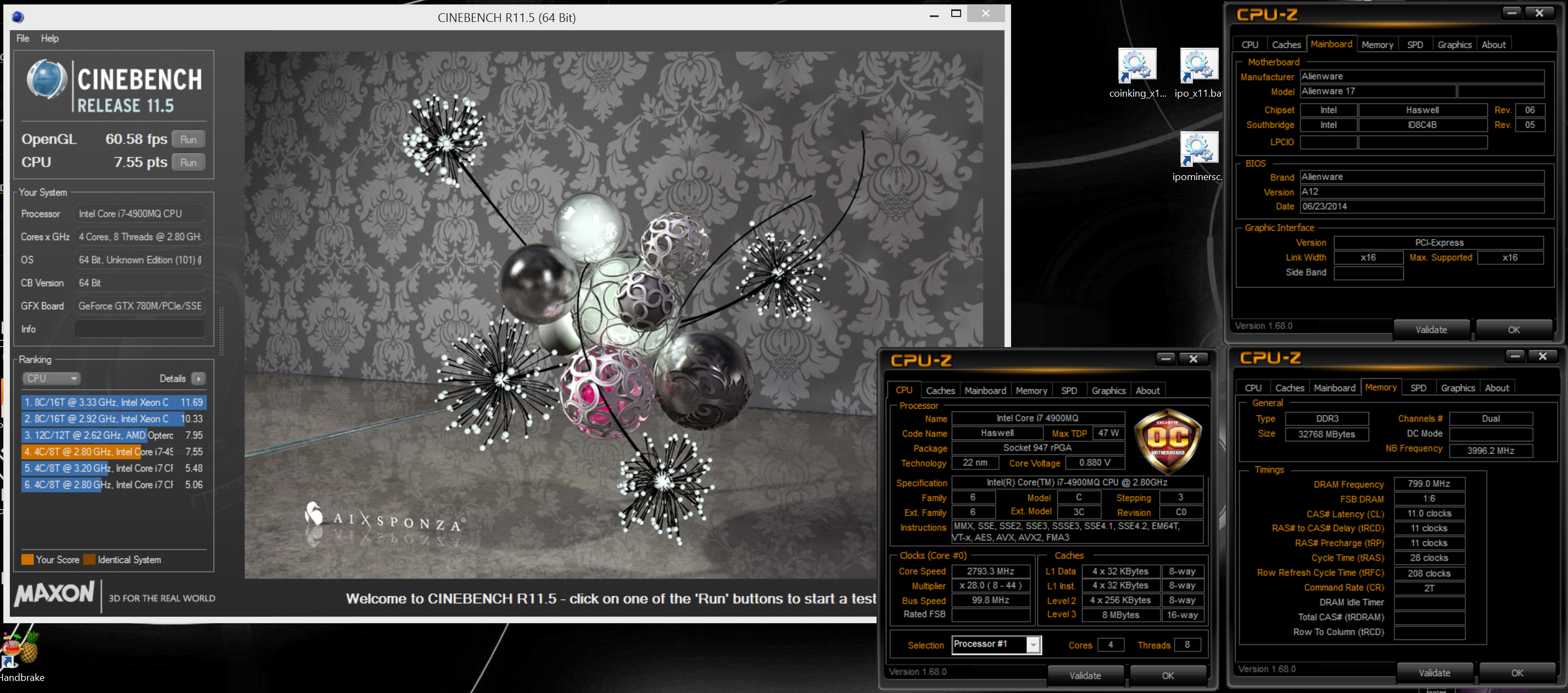
Task: Select ranking row 5 Core i7 3.20 GHz
Action: 114,468
